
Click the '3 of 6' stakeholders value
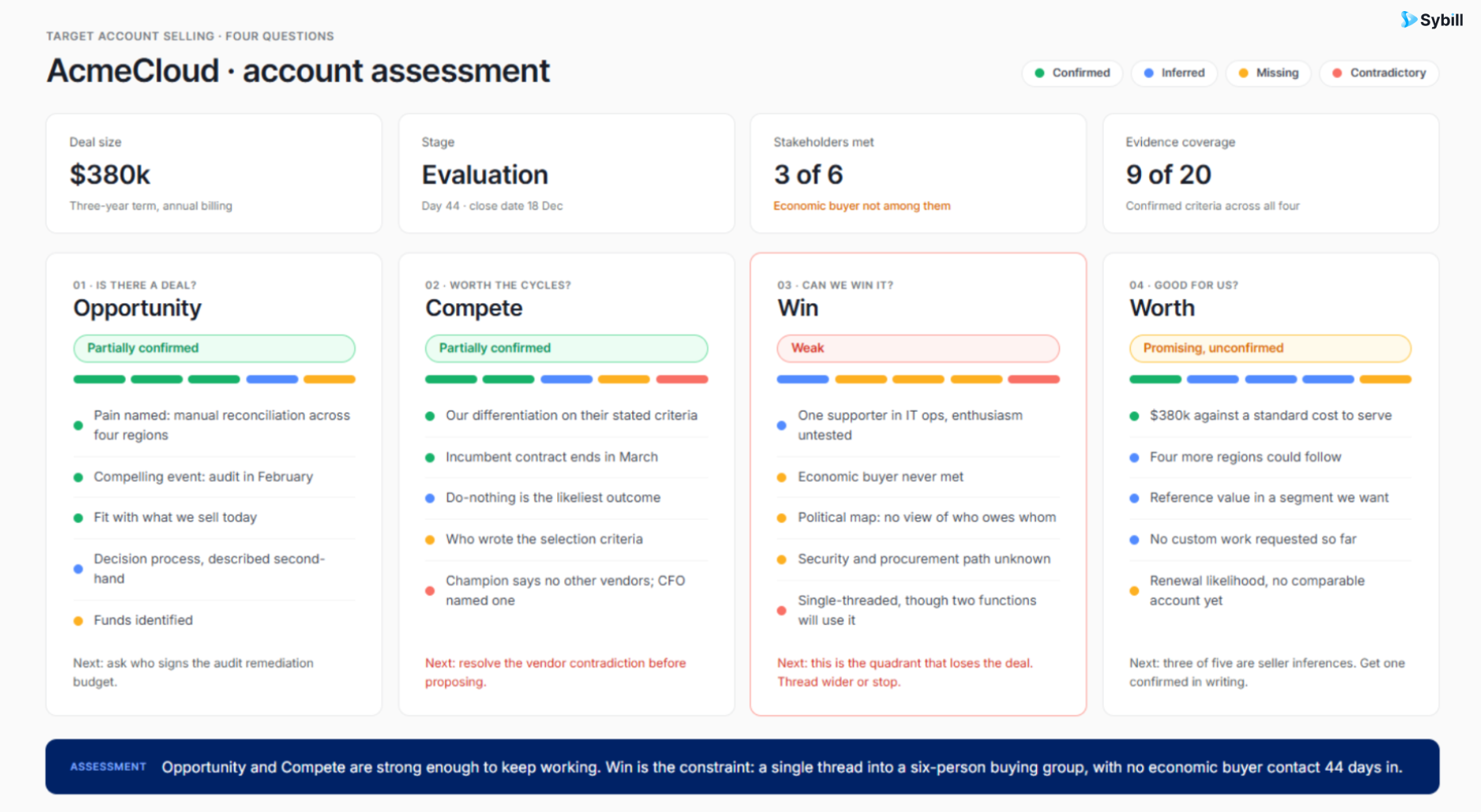pos(808,175)
